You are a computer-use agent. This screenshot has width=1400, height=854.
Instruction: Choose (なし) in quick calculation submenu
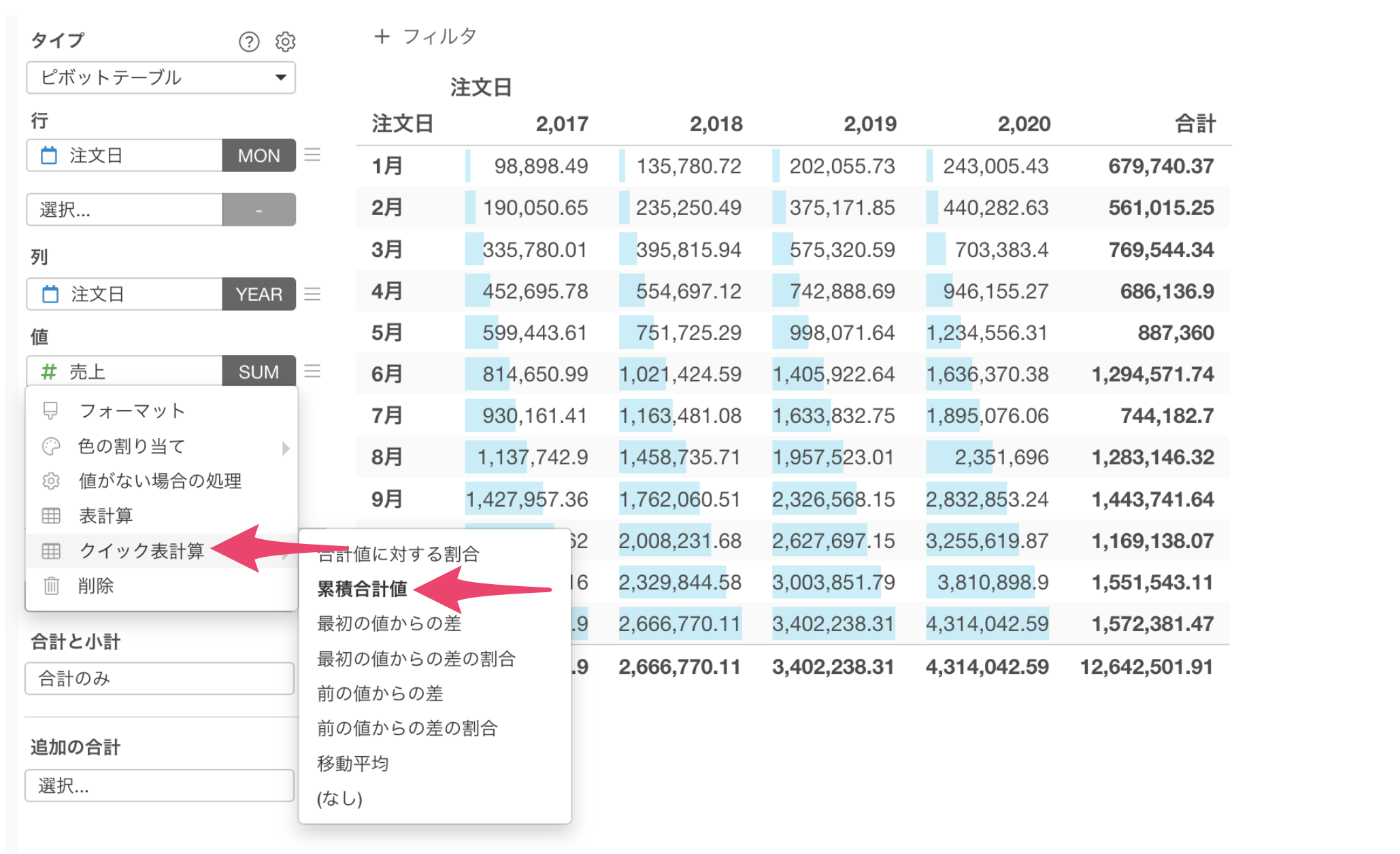coord(339,798)
